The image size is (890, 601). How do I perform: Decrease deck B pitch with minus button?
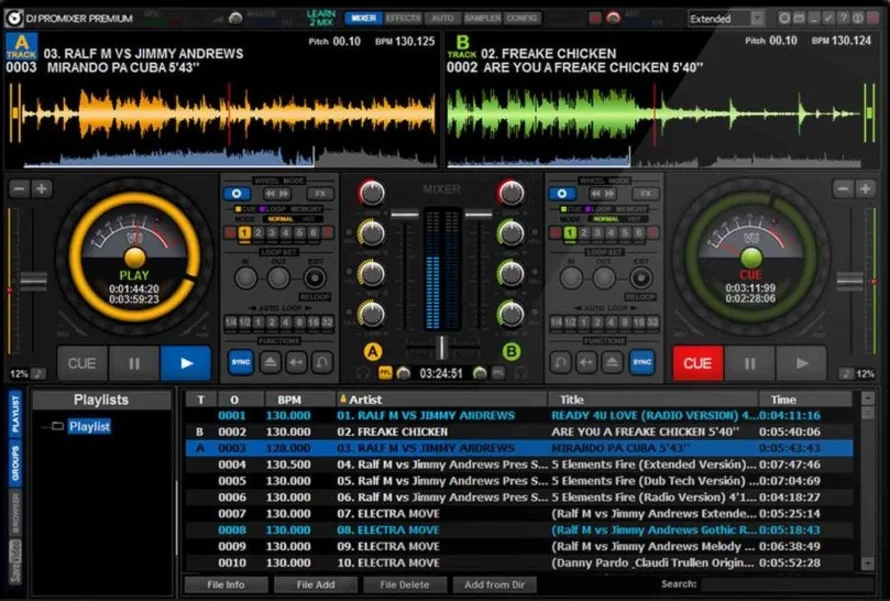(x=843, y=188)
